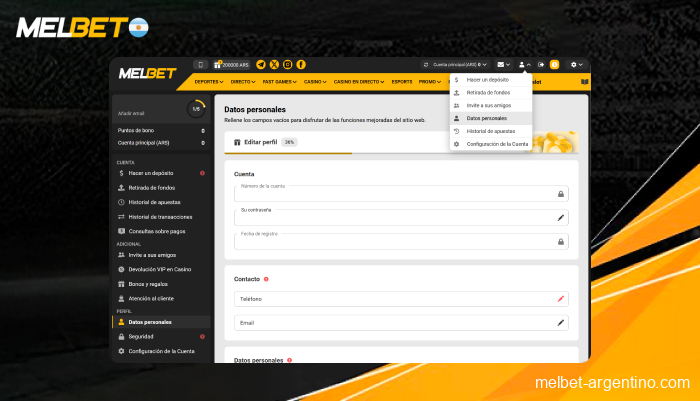The width and height of the screenshot is (700, 401).
Task: Open Devolución VIP en Casino
Action: point(161,269)
